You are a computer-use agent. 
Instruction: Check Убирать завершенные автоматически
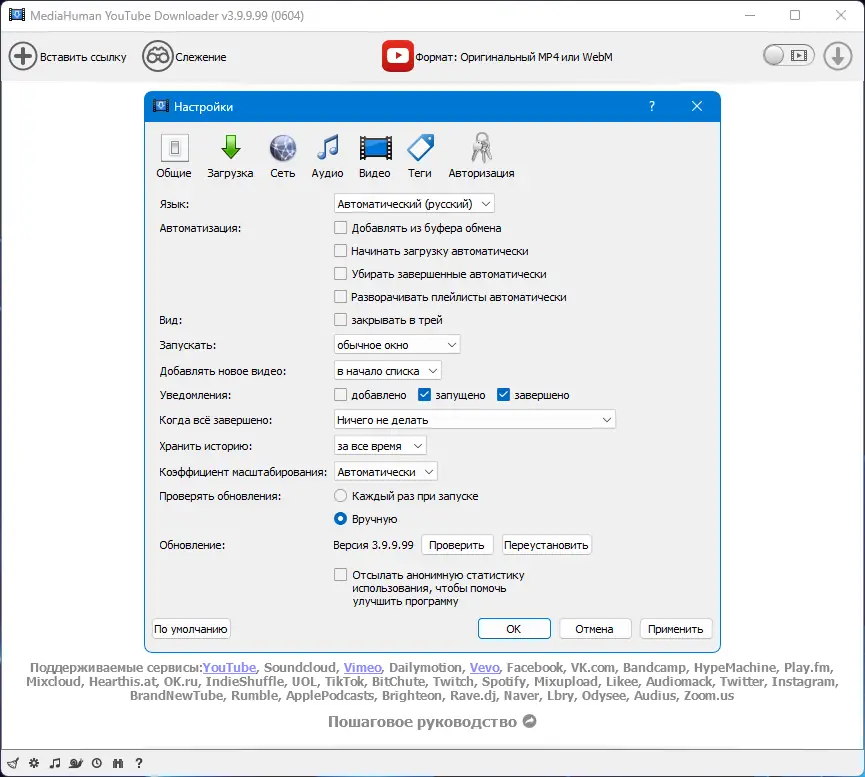(340, 274)
